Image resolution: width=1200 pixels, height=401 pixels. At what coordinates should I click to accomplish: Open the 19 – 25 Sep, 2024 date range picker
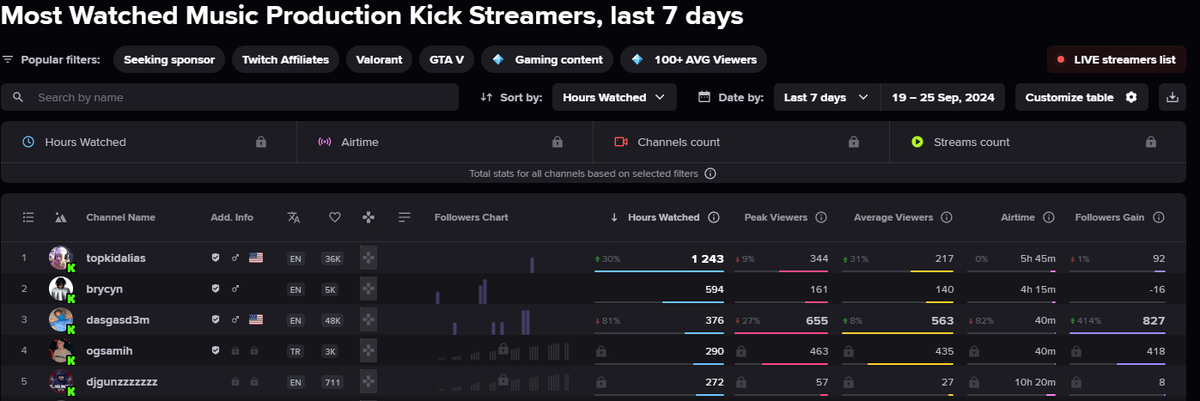(943, 97)
